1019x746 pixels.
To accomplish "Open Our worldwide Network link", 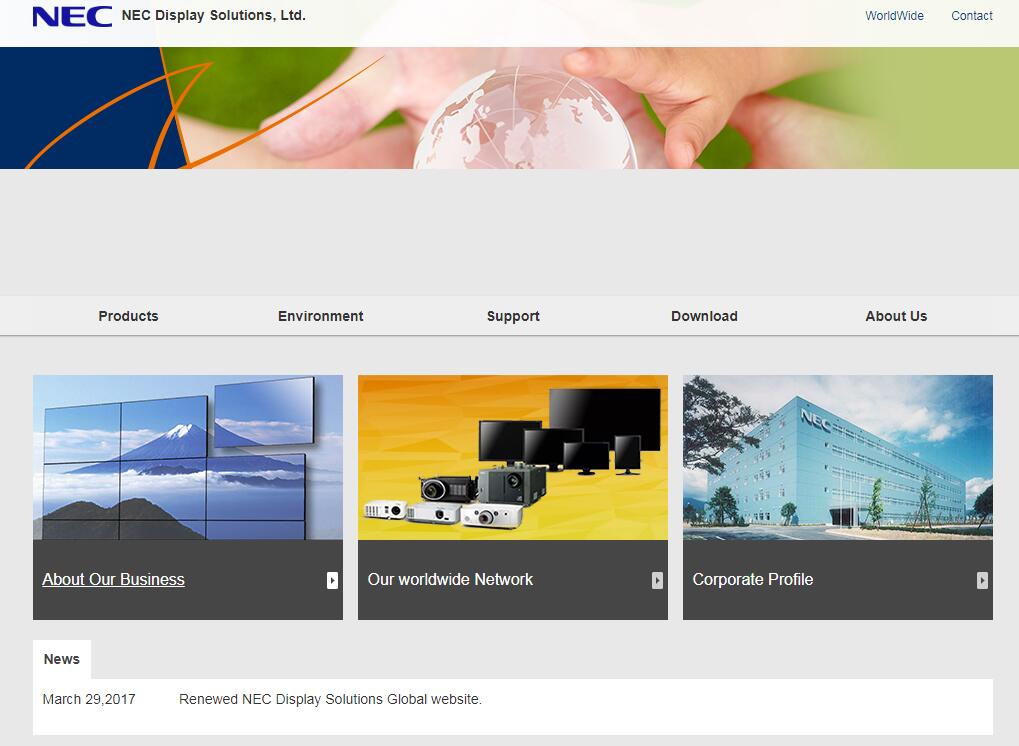I will pos(450,580).
